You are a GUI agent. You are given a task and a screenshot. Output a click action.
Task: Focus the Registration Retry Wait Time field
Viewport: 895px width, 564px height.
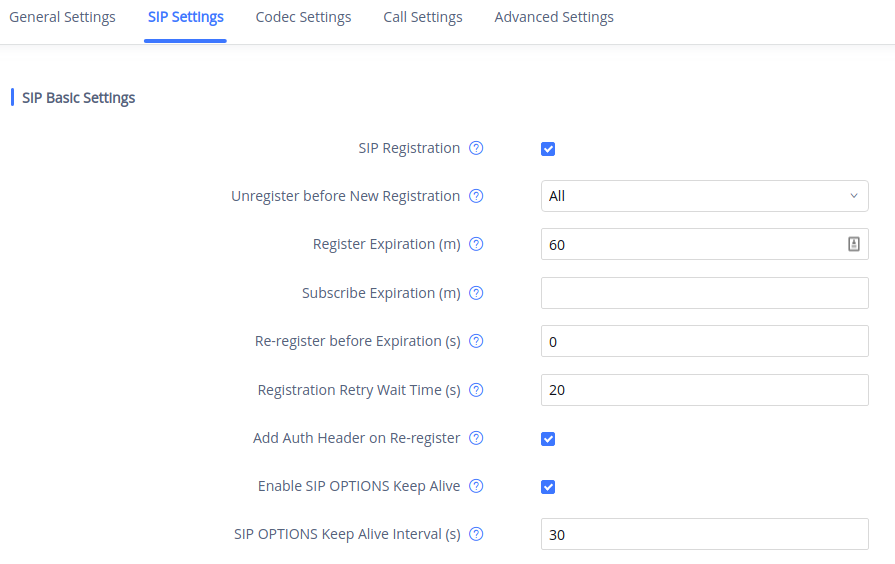(x=704, y=390)
